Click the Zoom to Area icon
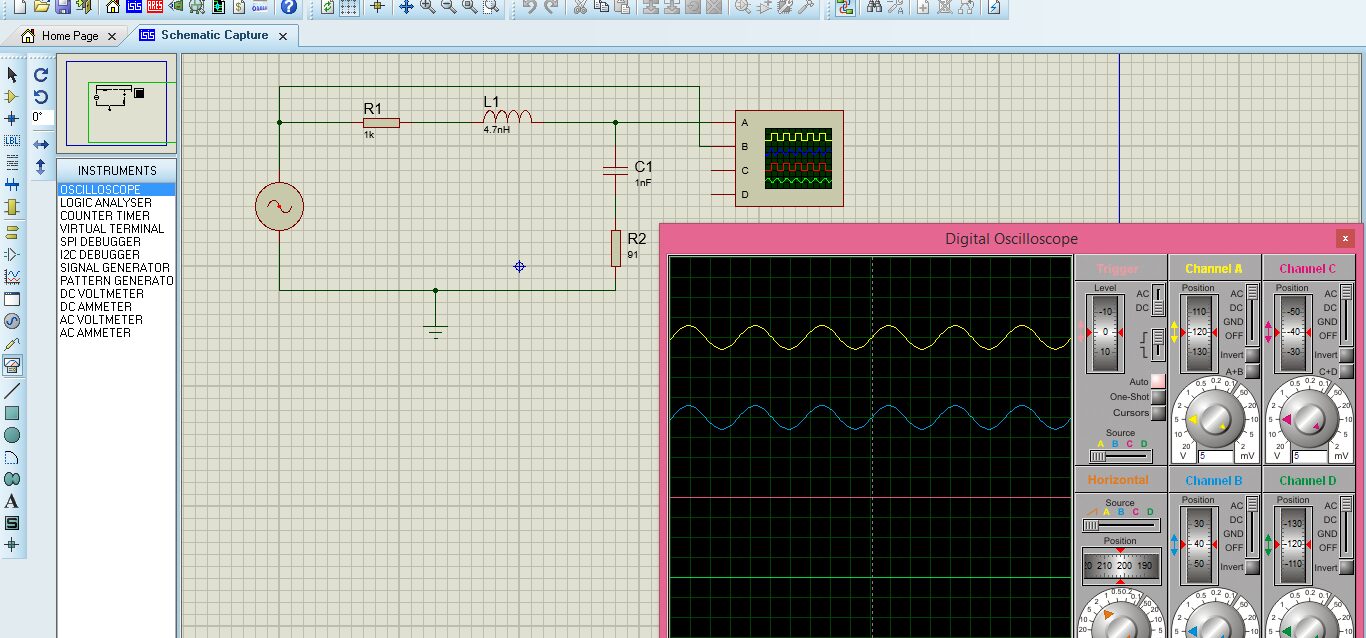1366x638 pixels. pos(491,7)
